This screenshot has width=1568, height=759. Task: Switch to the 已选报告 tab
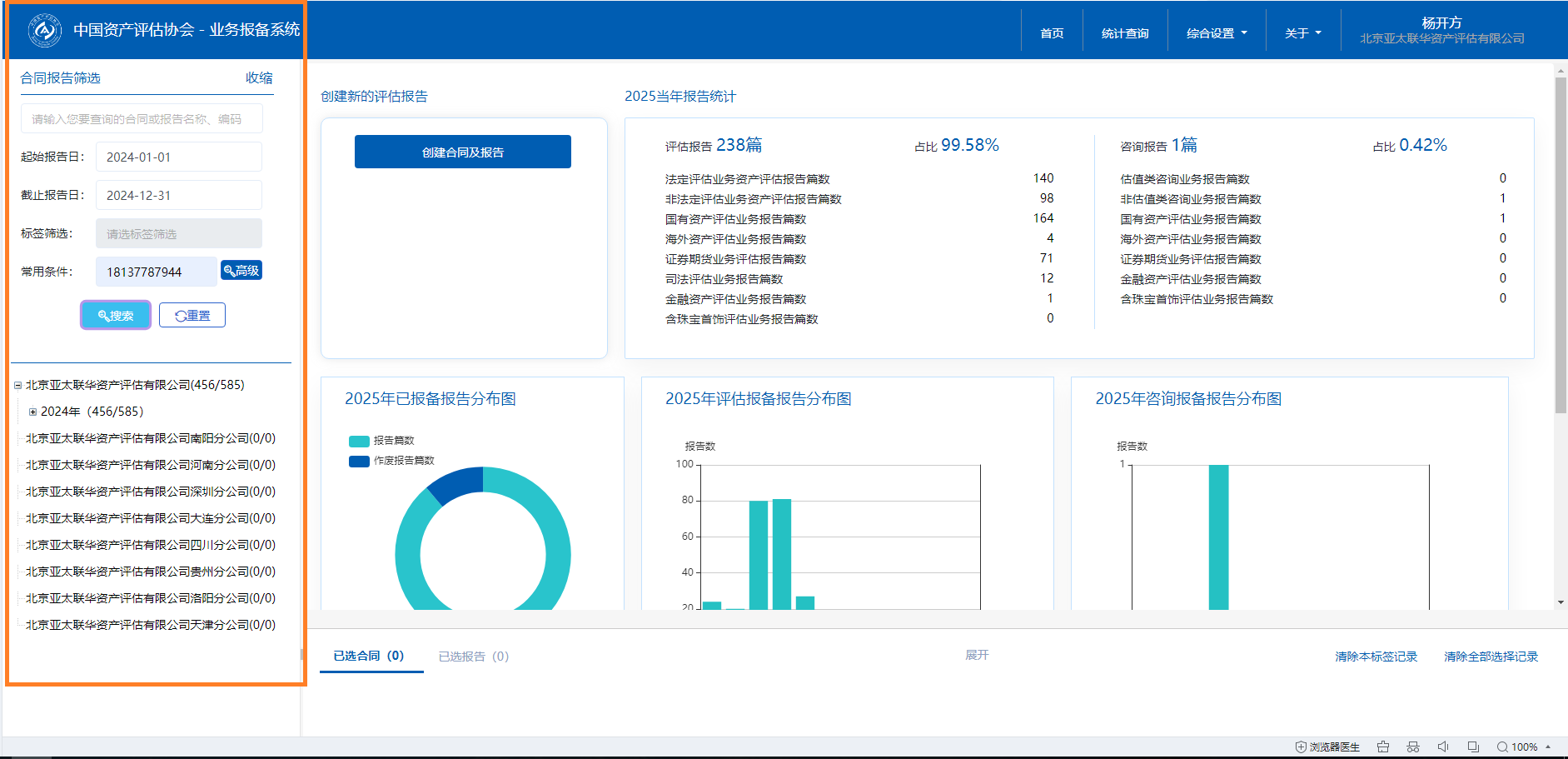pyautogui.click(x=473, y=657)
